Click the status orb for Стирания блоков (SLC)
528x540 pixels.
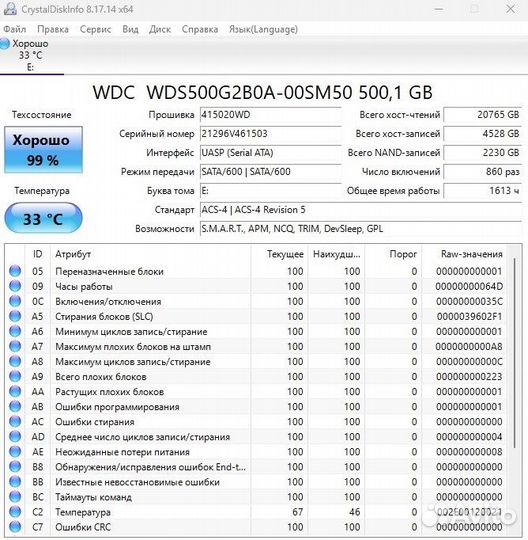pos(15,316)
